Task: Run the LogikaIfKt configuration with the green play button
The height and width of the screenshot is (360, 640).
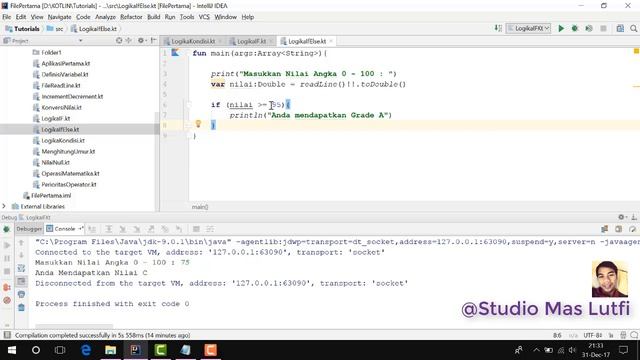Action: click(x=561, y=29)
